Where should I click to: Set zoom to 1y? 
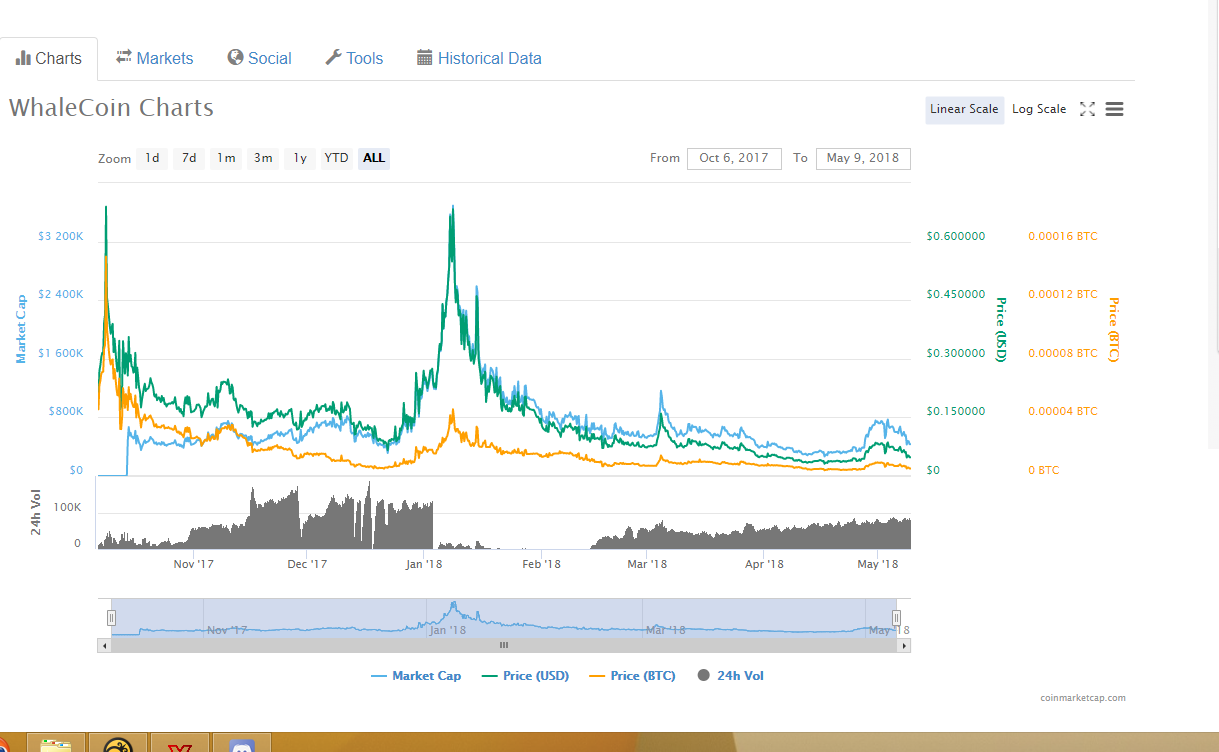coord(300,158)
